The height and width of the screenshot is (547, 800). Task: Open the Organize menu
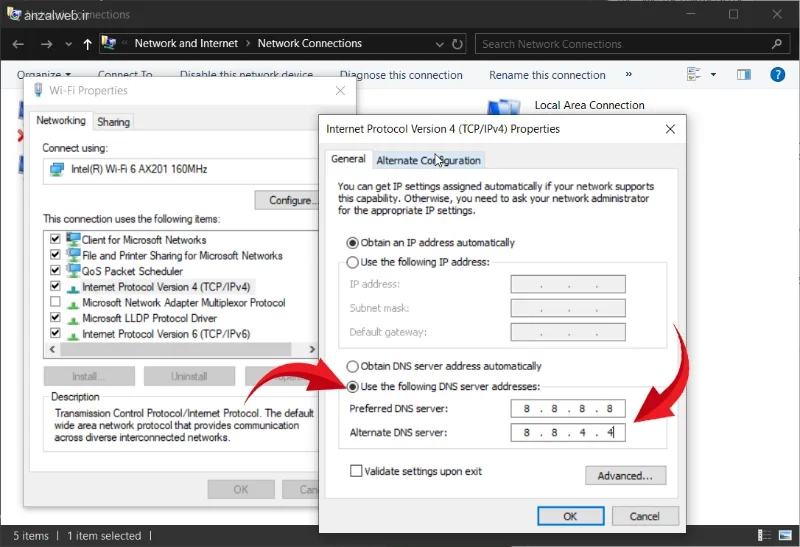coord(43,74)
